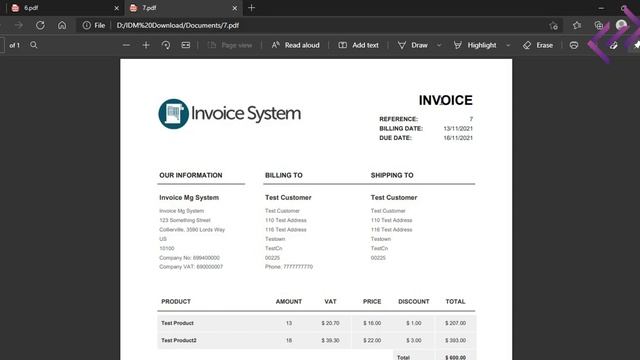Focus the address bar with 7.pdf path
This screenshot has height=360, width=640.
[x=178, y=25]
